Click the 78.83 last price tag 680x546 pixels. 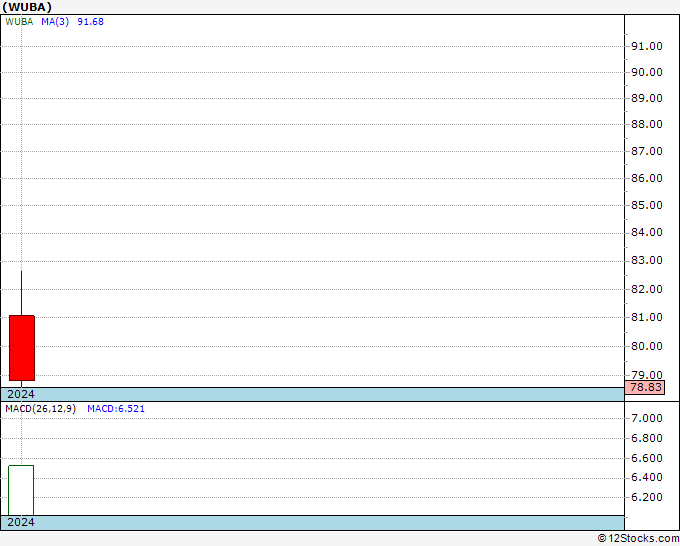tap(646, 387)
